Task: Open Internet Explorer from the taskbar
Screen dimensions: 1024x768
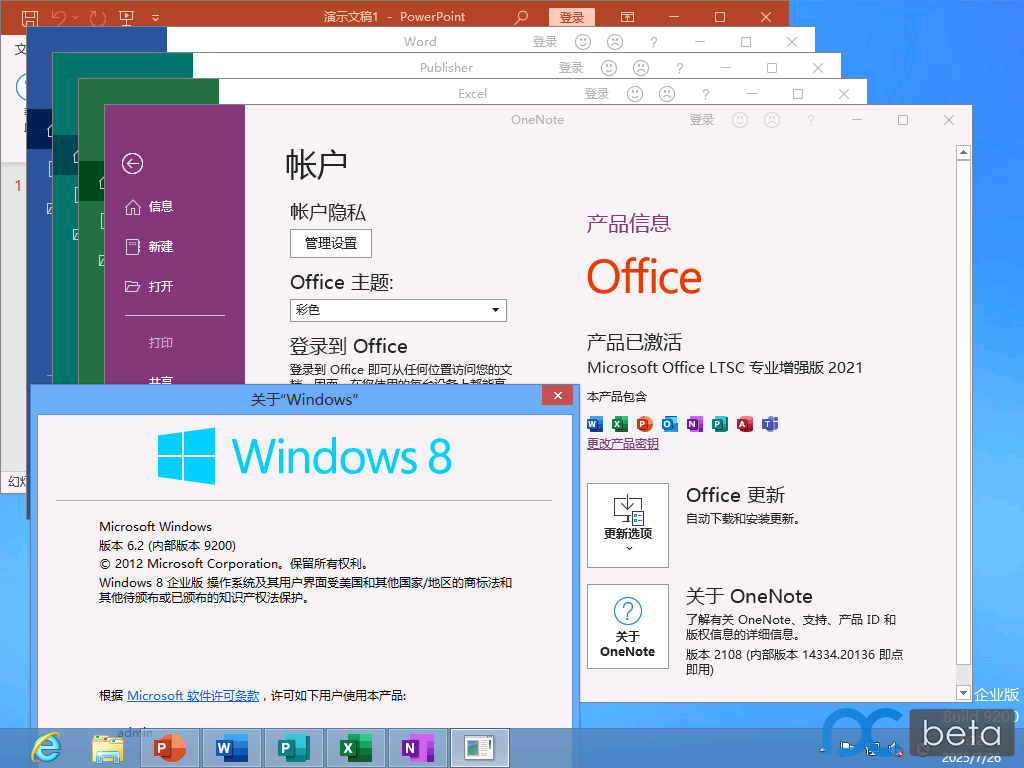Action: click(46, 748)
